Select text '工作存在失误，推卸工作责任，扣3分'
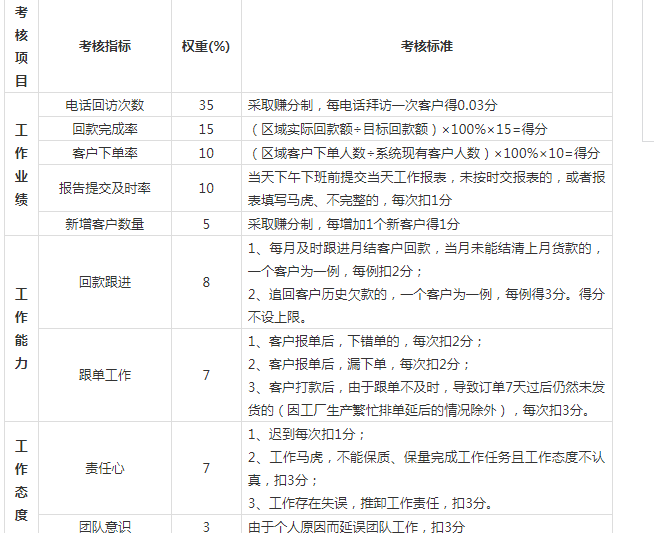This screenshot has width=654, height=533. tap(377, 503)
